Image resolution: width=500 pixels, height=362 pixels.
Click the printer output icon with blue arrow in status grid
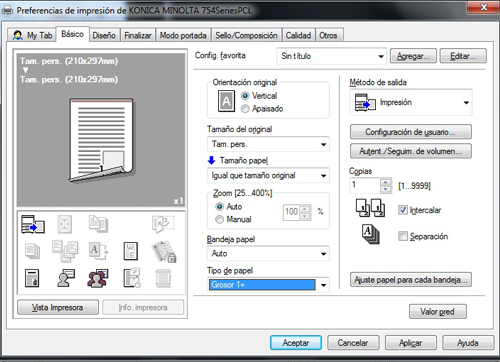pyautogui.click(x=33, y=224)
